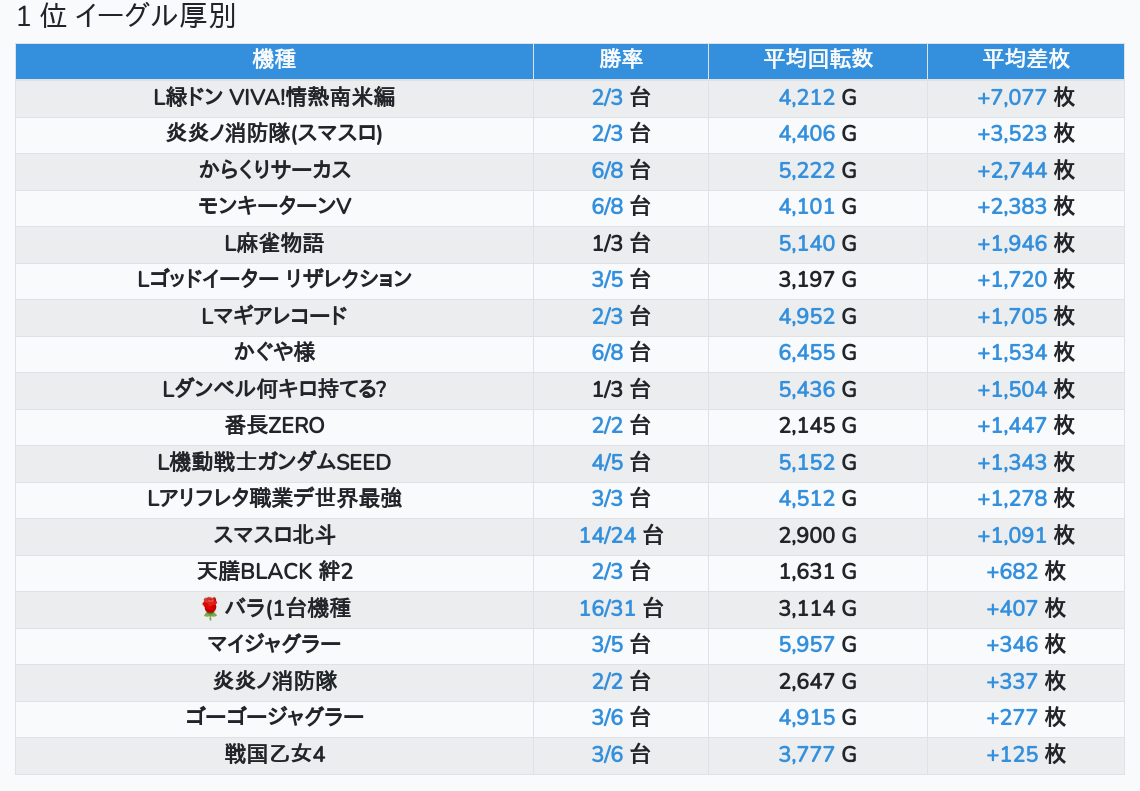Click the 勝率 column header
Image resolution: width=1140 pixels, height=791 pixels.
[x=620, y=60]
